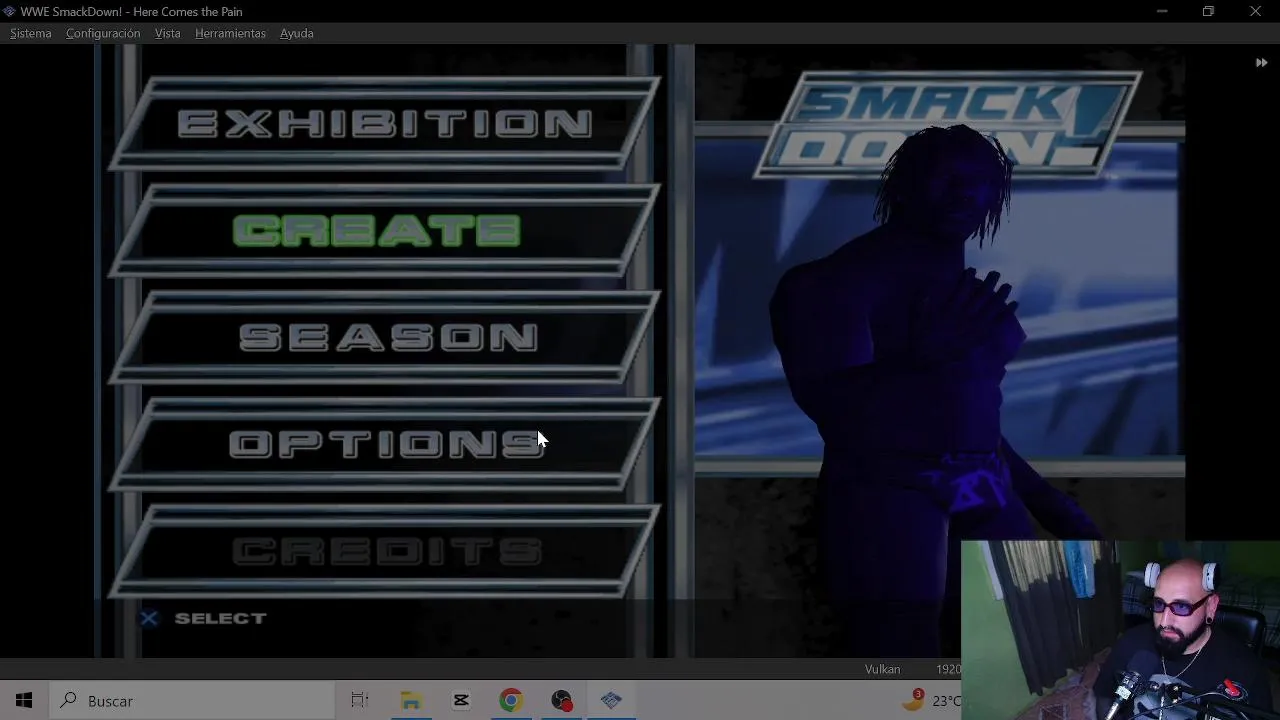Close the WWE SmackDown window
The width and height of the screenshot is (1280, 720).
click(x=1255, y=11)
